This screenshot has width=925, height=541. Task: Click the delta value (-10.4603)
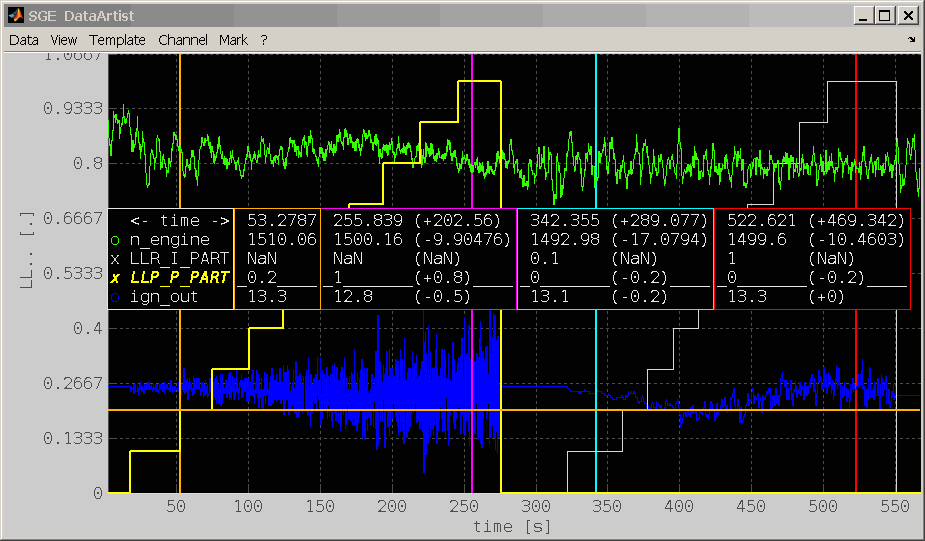coord(856,240)
